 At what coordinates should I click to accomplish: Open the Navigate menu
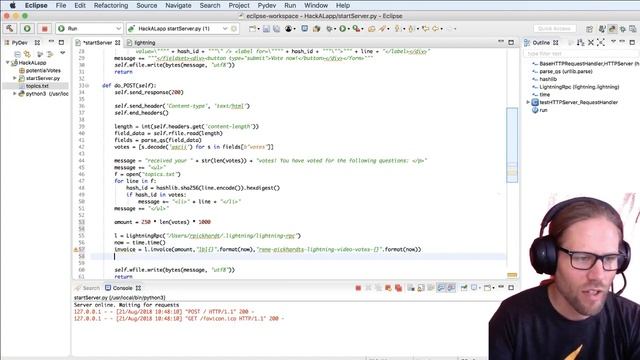[x=178, y=5]
